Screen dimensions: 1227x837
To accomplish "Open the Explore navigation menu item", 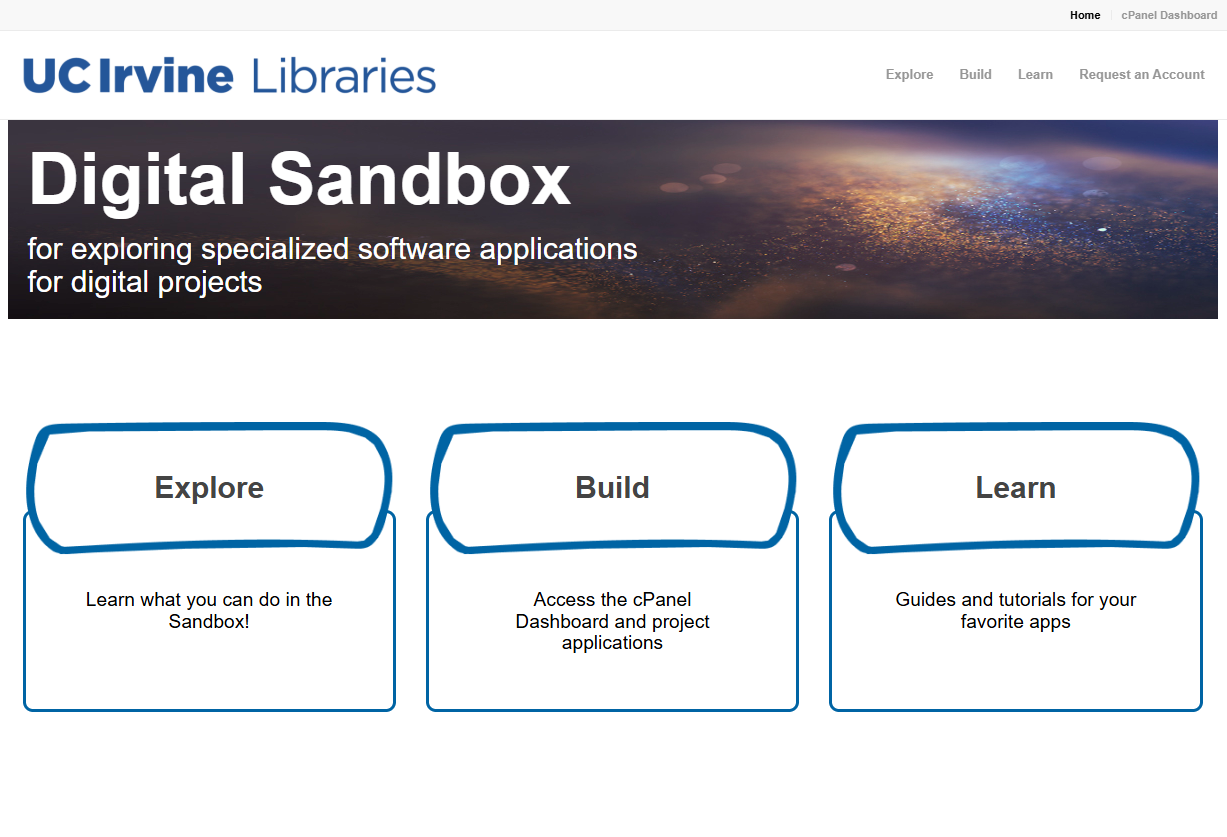I will click(x=909, y=74).
